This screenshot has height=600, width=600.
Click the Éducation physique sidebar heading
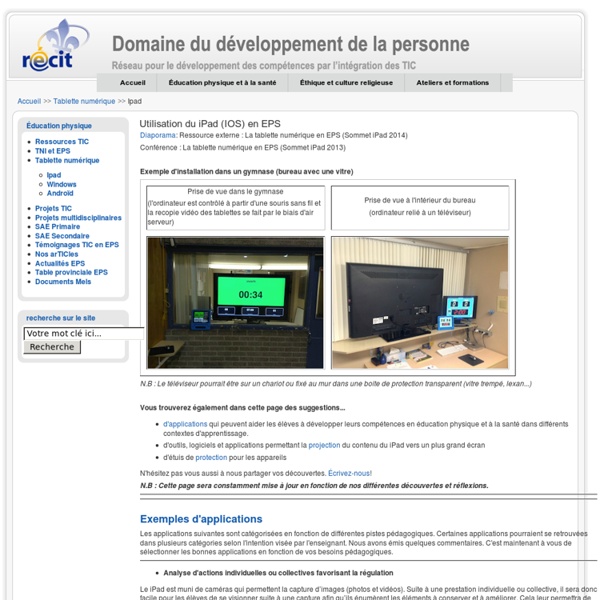tap(59, 126)
